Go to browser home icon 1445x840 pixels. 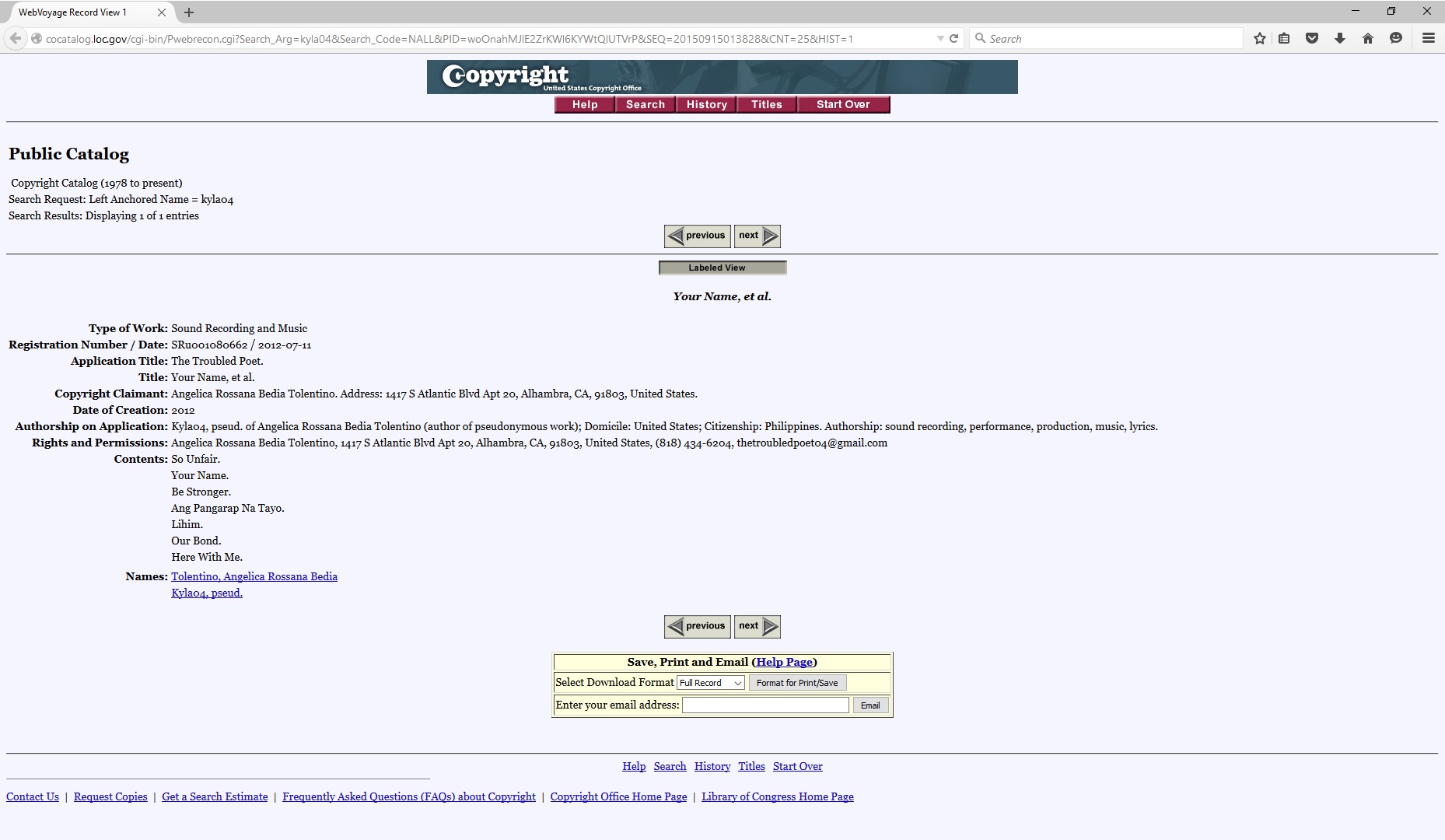pyautogui.click(x=1368, y=38)
